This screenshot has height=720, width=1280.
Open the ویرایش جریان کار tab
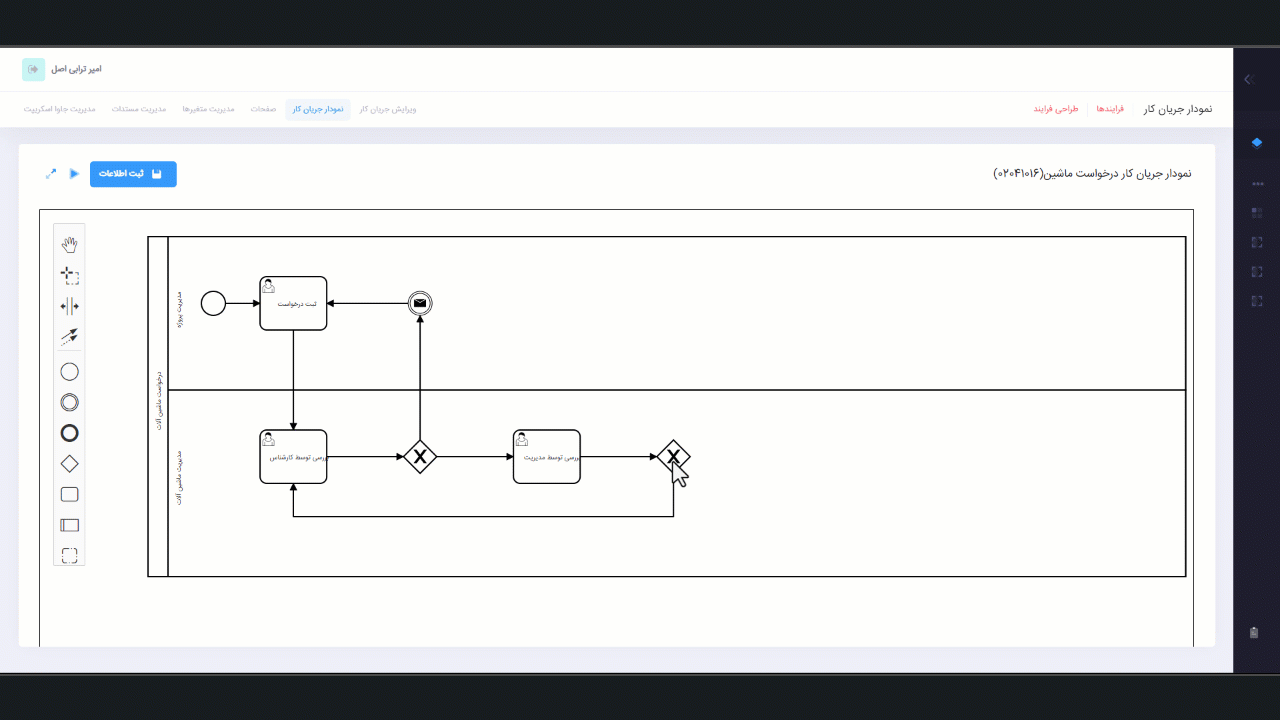tap(387, 109)
